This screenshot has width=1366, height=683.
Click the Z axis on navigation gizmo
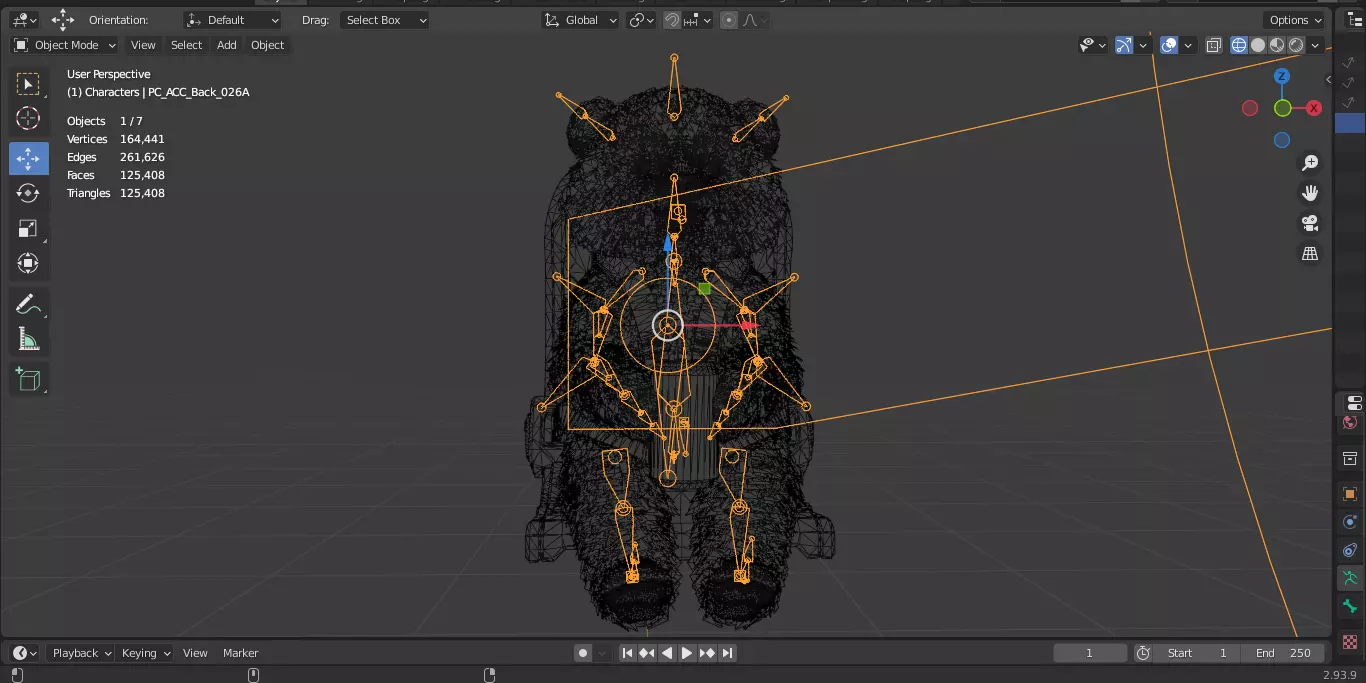tap(1282, 76)
